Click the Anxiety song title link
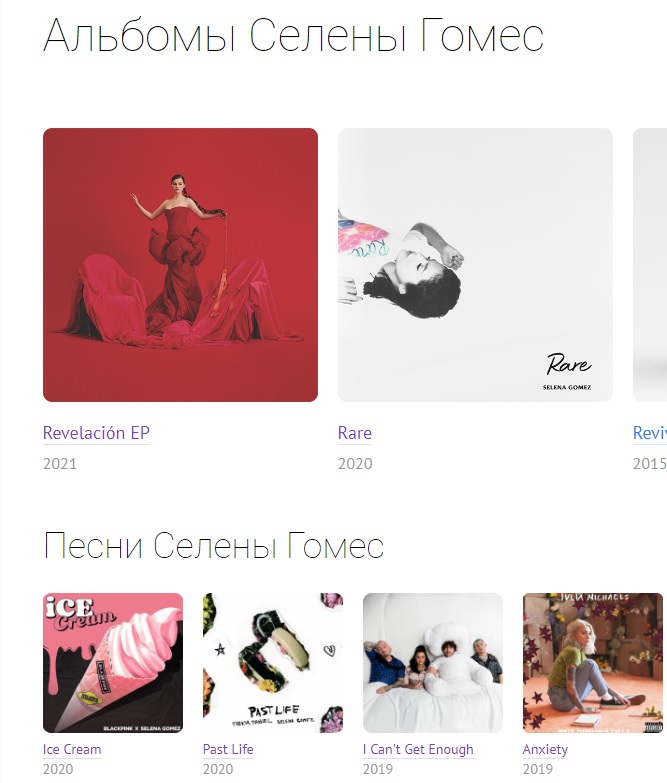The width and height of the screenshot is (667, 783). (545, 750)
